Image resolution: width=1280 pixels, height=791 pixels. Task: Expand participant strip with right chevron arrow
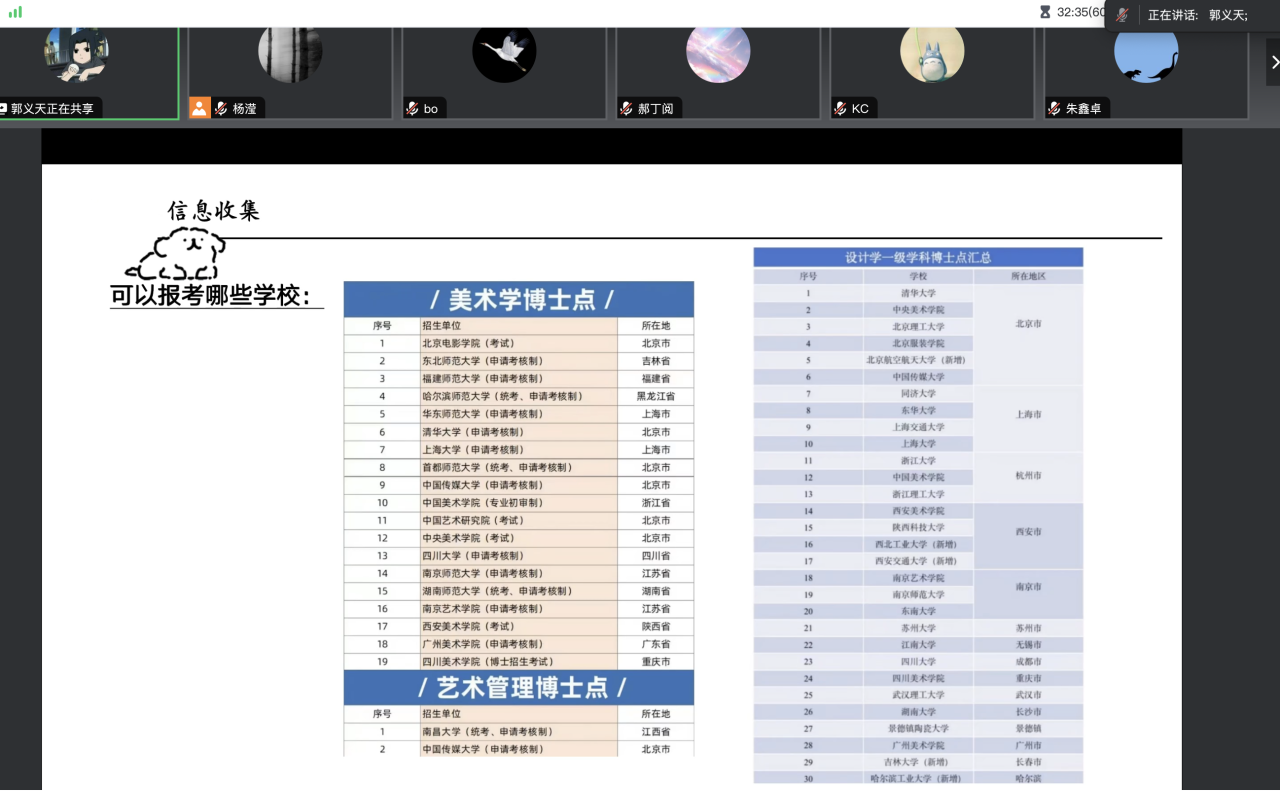(x=1274, y=62)
